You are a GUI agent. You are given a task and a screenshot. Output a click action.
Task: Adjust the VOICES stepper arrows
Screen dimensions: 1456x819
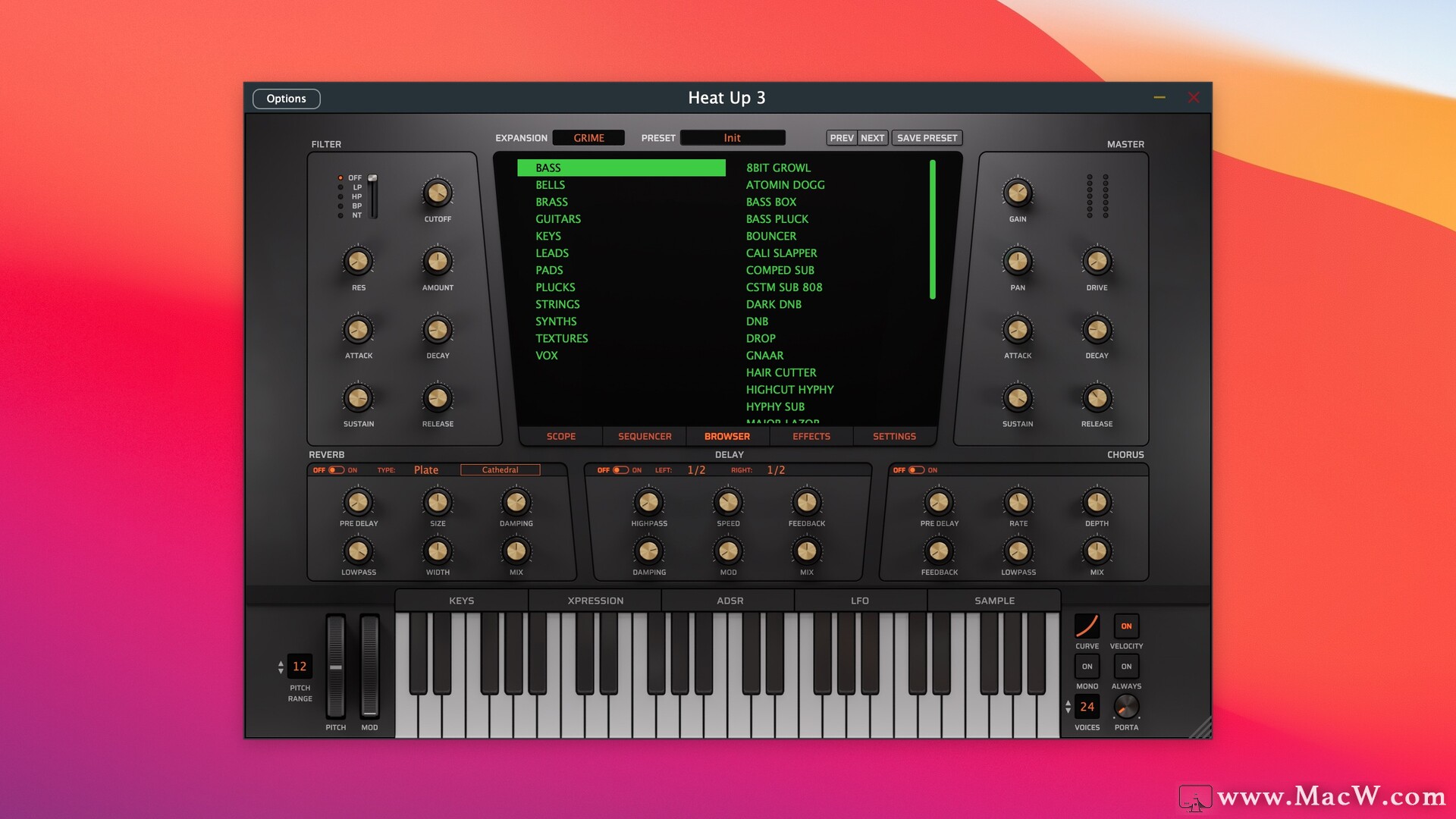[1068, 707]
